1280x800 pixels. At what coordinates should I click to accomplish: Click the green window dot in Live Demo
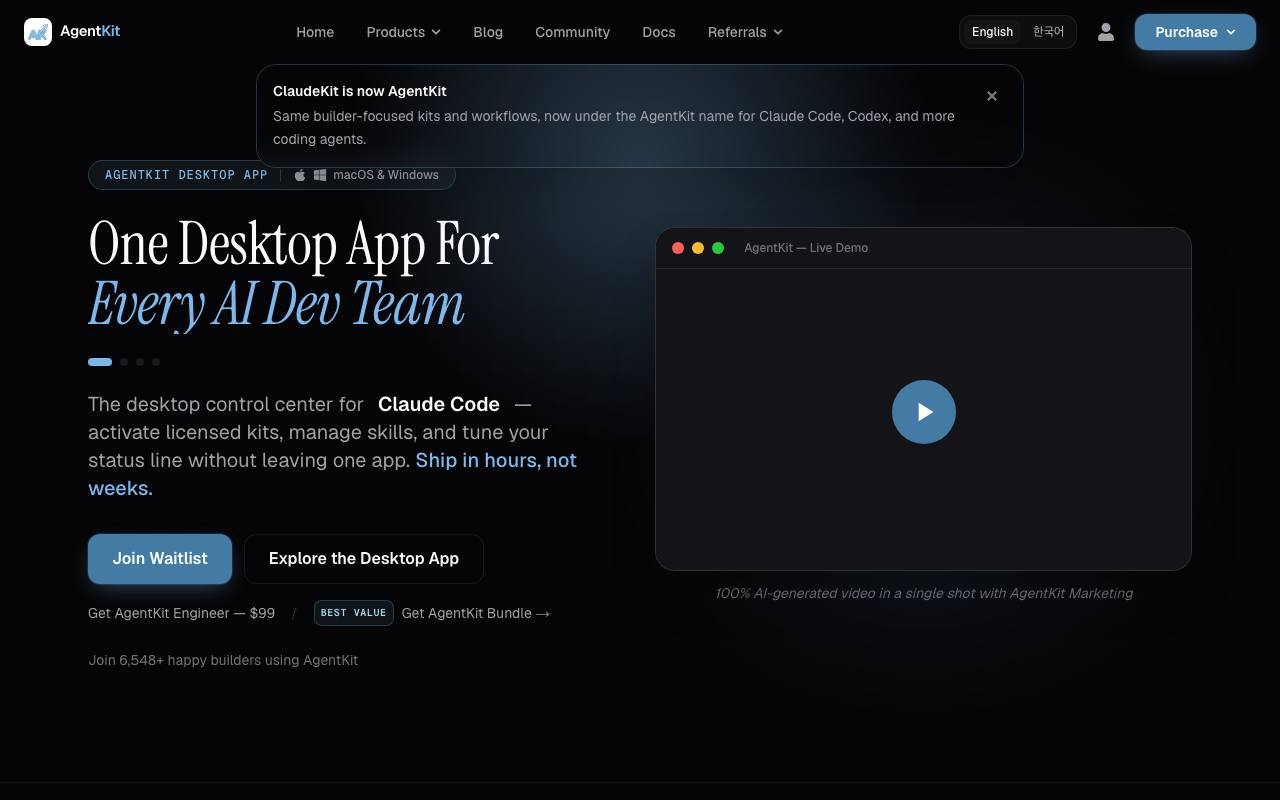tap(718, 248)
